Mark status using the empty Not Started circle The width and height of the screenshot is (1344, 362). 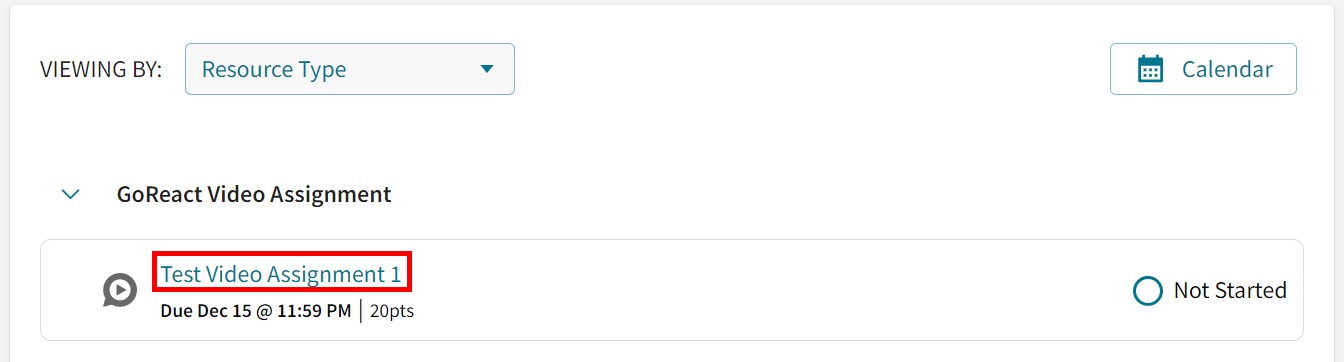(1148, 291)
